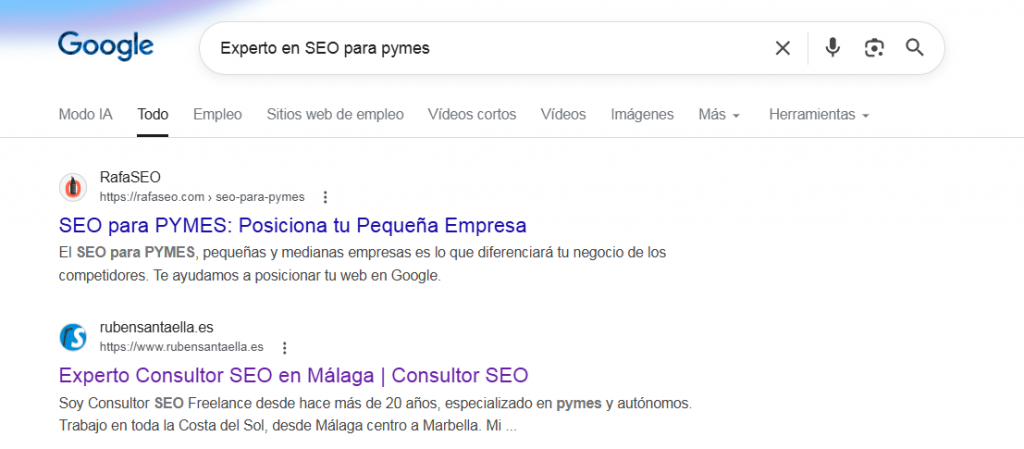Click the rafaseo.com › seo-para-pymes URL

pos(202,197)
